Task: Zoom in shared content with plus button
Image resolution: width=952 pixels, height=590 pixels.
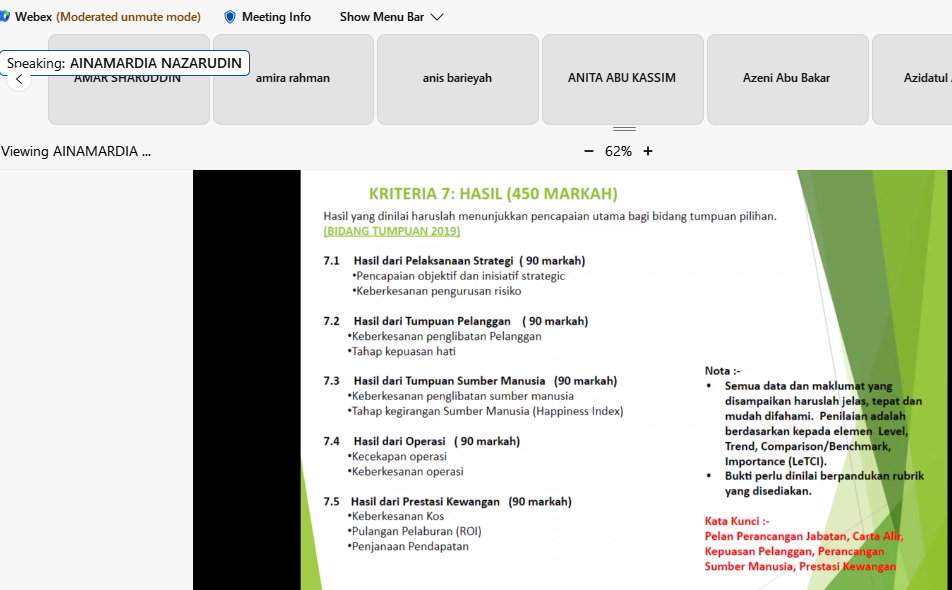Action: tap(648, 151)
